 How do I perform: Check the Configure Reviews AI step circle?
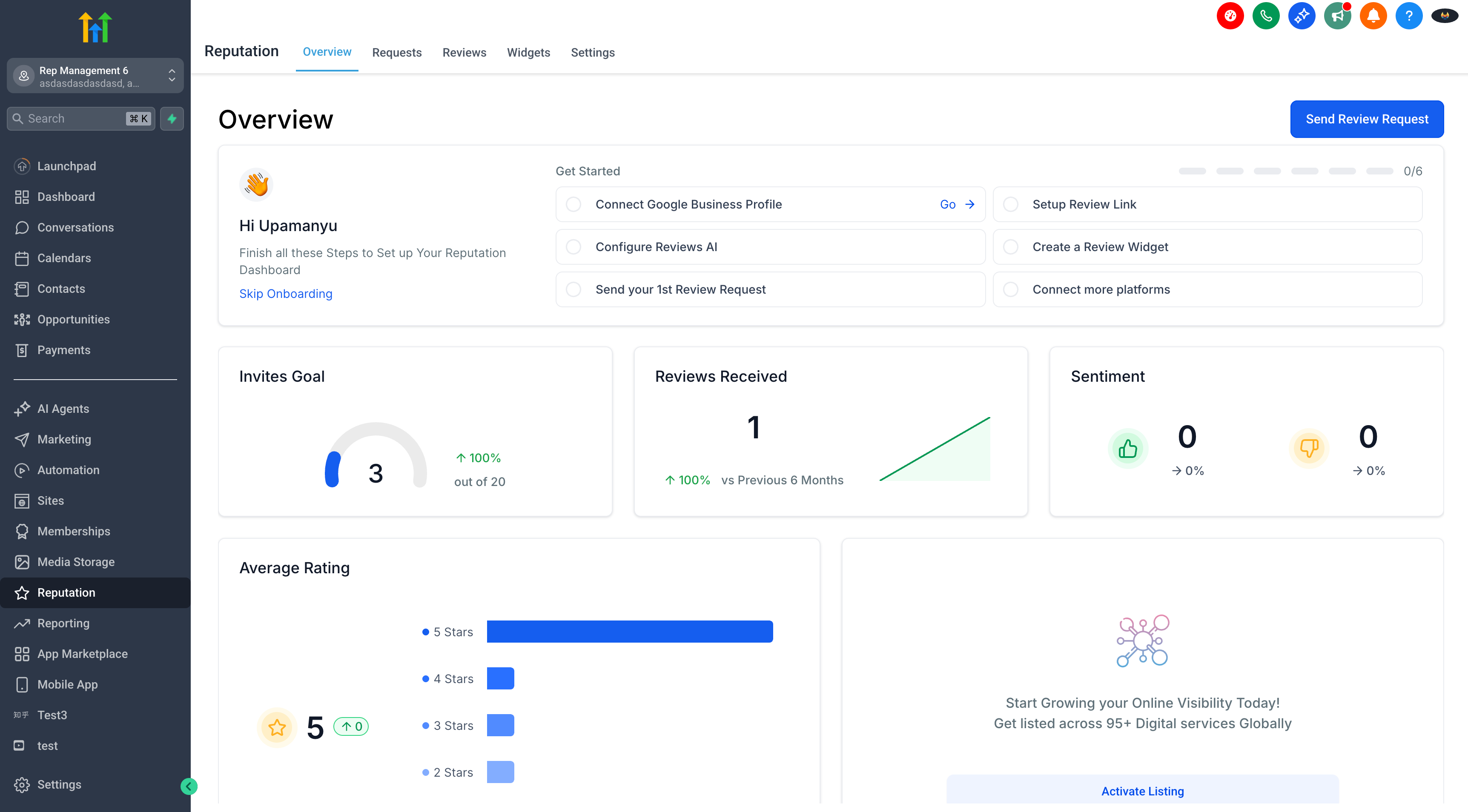tap(573, 247)
